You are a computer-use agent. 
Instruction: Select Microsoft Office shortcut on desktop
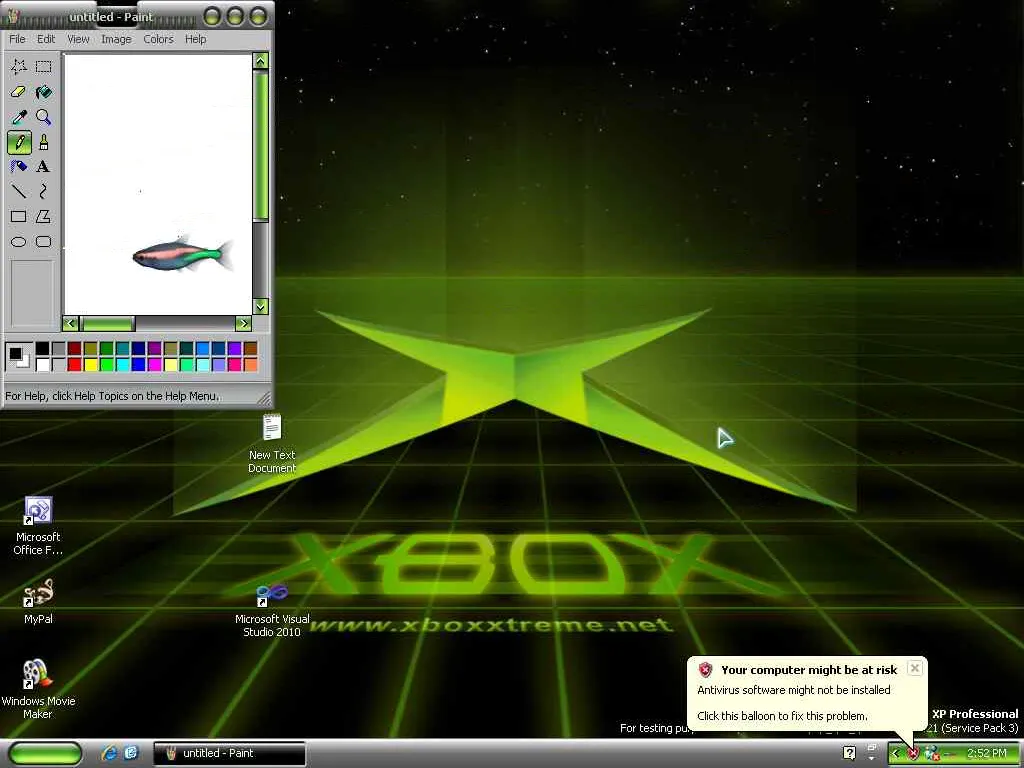[x=38, y=526]
